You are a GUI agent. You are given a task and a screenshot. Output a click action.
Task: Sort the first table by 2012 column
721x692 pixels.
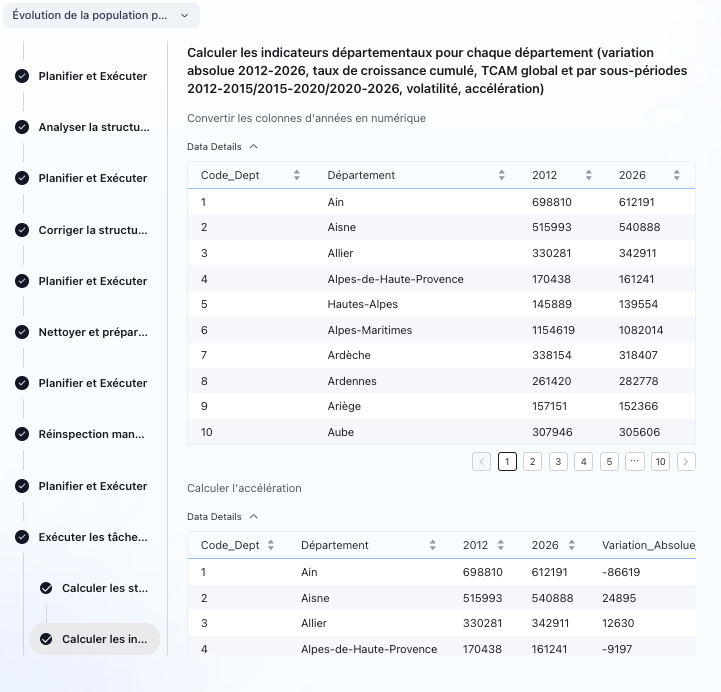pyautogui.click(x=590, y=175)
